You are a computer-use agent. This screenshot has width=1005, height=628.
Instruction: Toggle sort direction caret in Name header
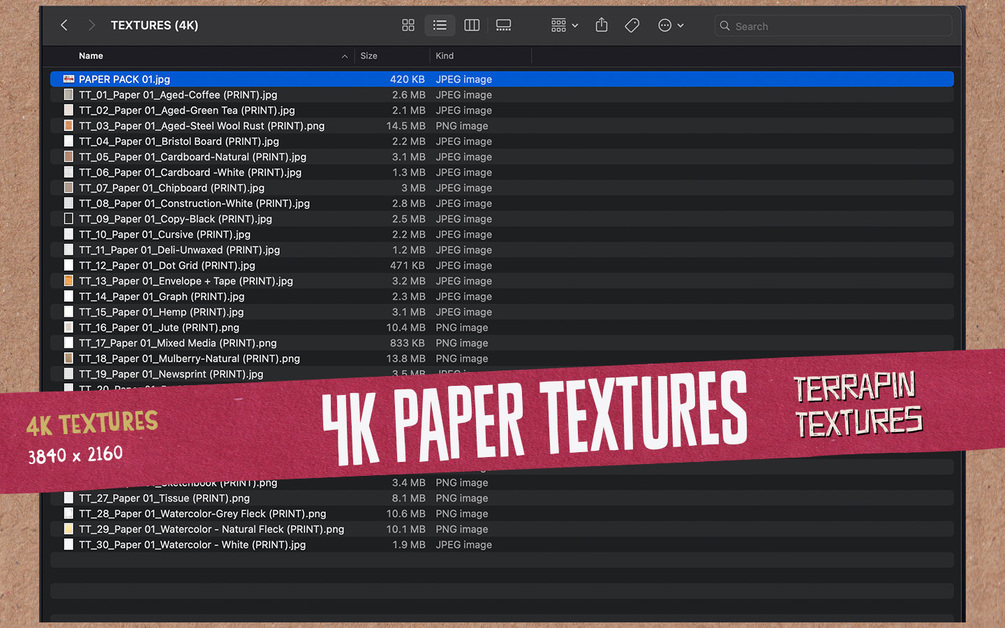point(345,56)
